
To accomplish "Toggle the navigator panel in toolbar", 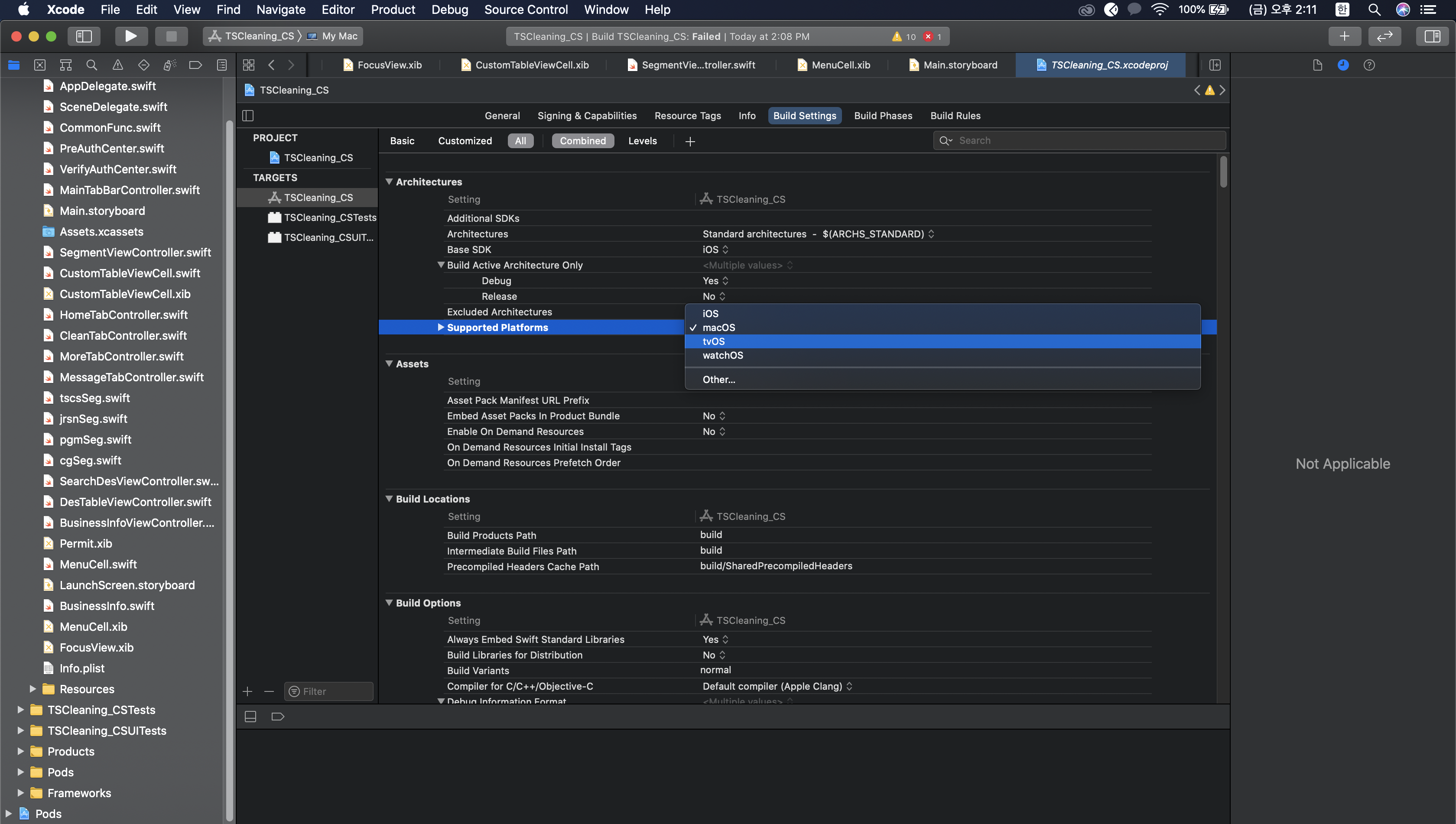I will point(84,36).
